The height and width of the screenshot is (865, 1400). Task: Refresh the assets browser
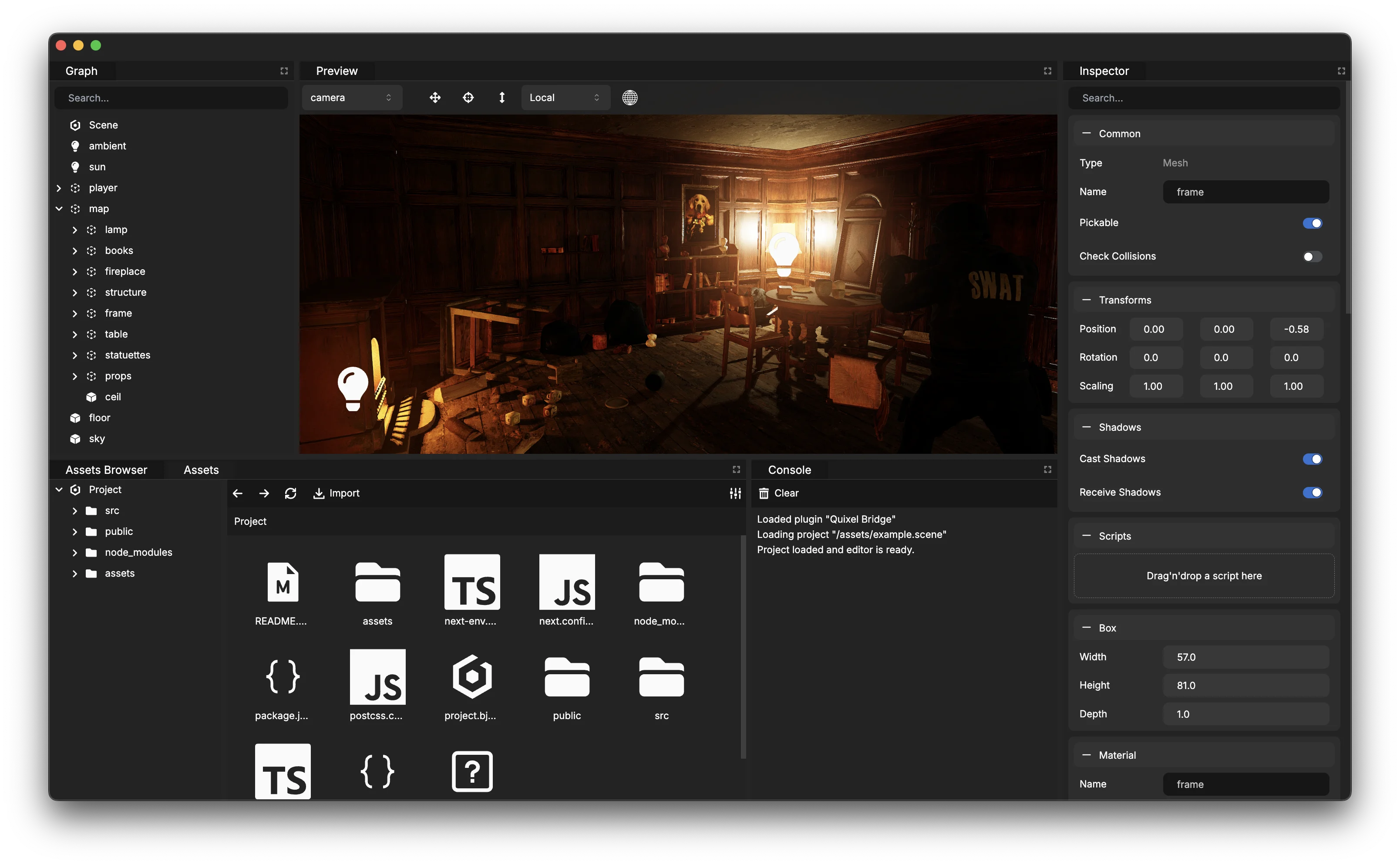290,494
